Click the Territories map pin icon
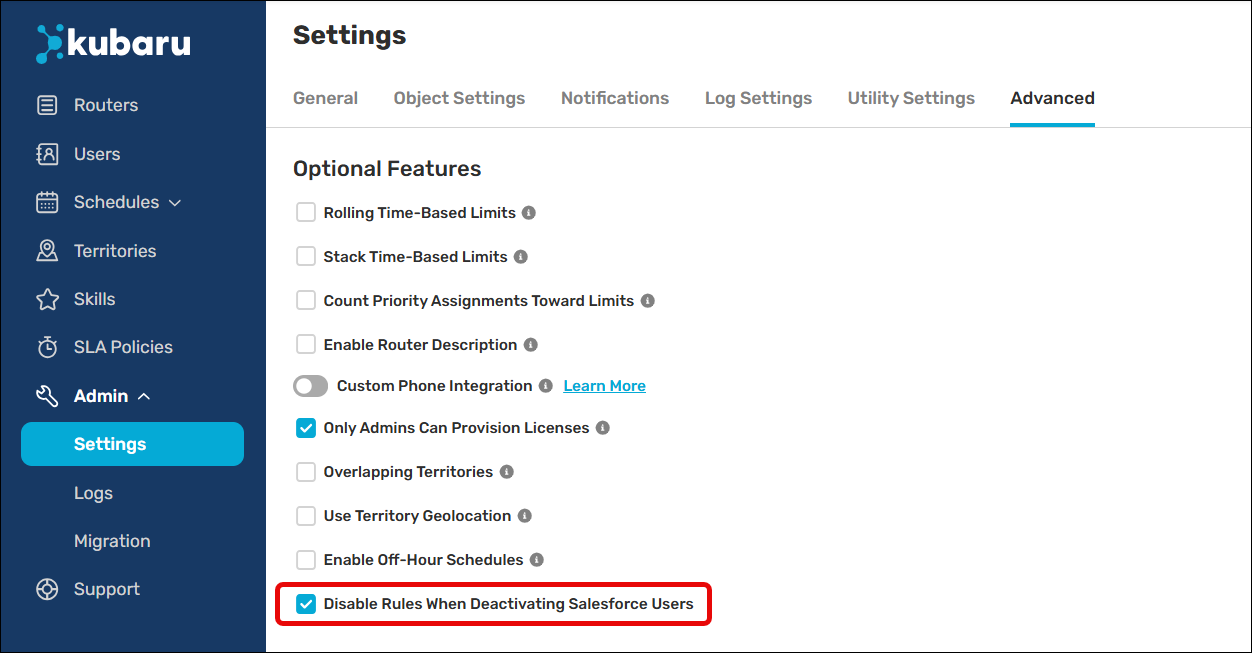Viewport: 1252px width, 653px height. click(47, 251)
